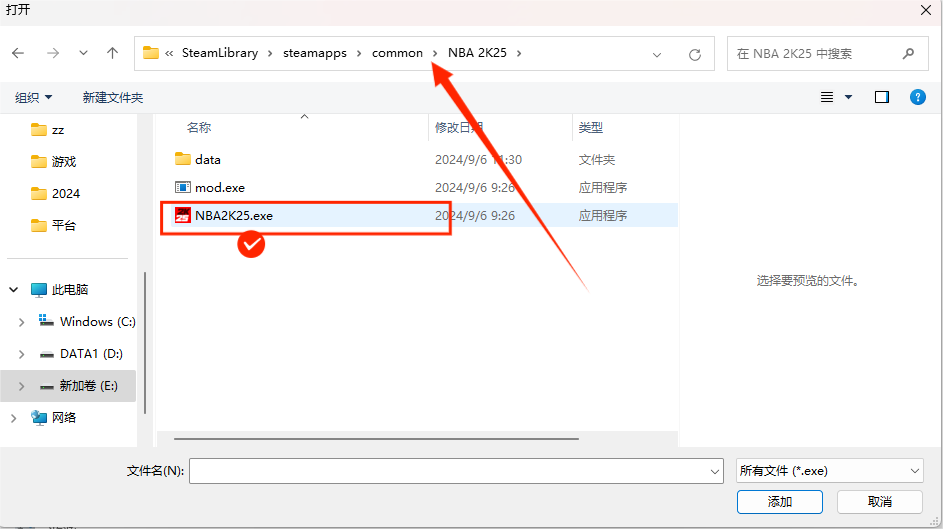943x529 pixels.
Task: Expand the Windows (C:) drive tree
Action: tap(22, 322)
